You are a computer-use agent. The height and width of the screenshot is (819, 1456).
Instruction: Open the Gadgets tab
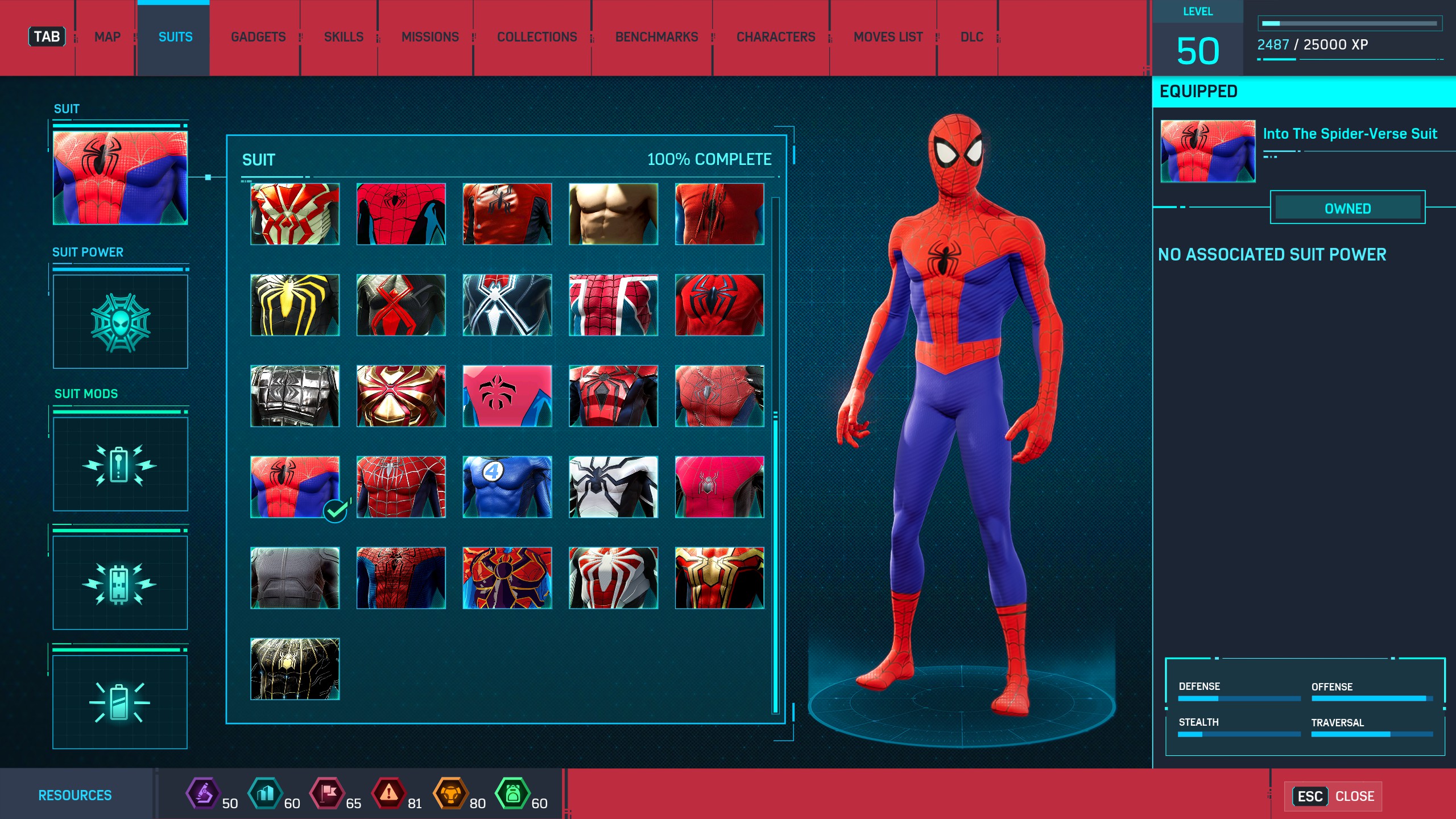coord(258,37)
